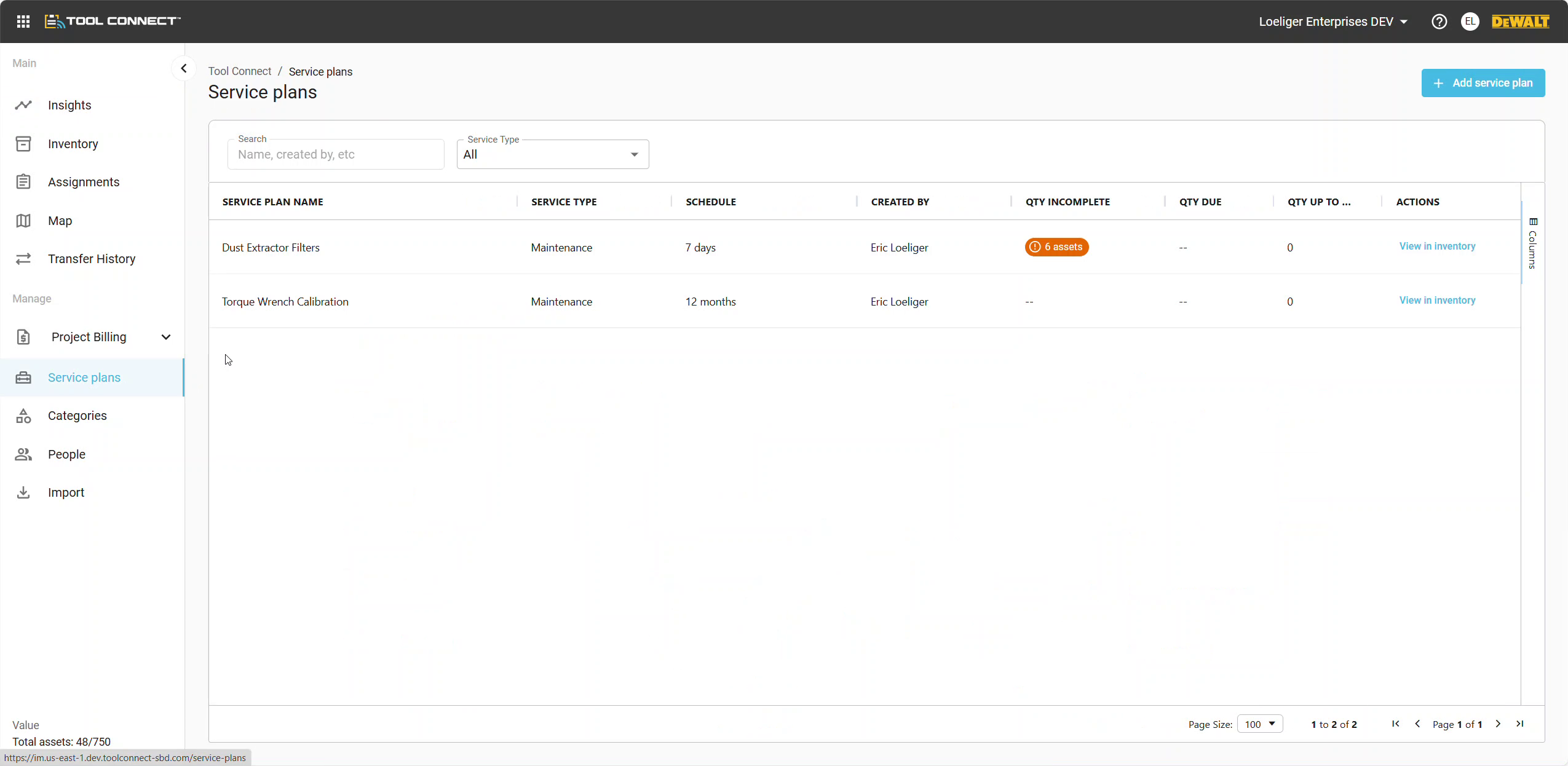This screenshot has height=766, width=1568.
Task: Collapse the sidebar with the chevron button
Action: pos(183,68)
